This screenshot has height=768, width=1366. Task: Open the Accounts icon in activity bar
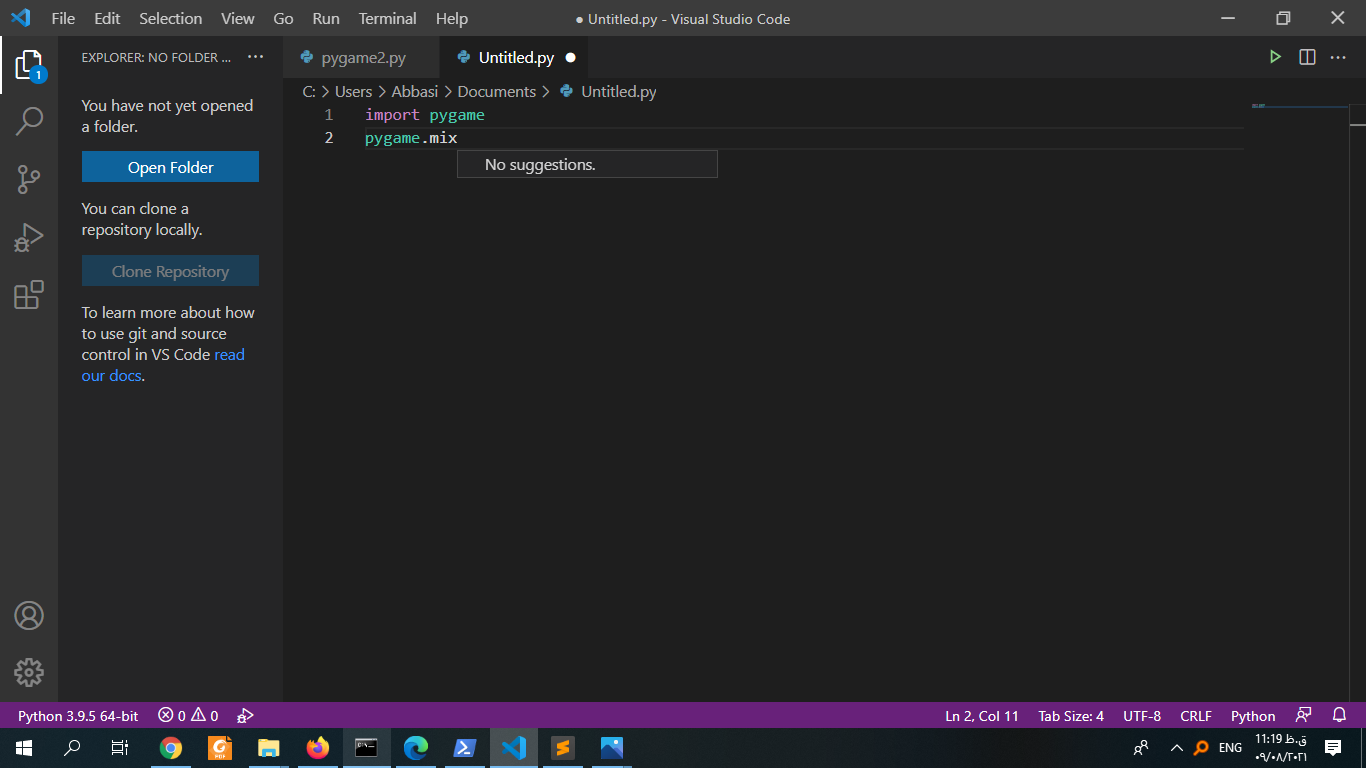point(29,615)
